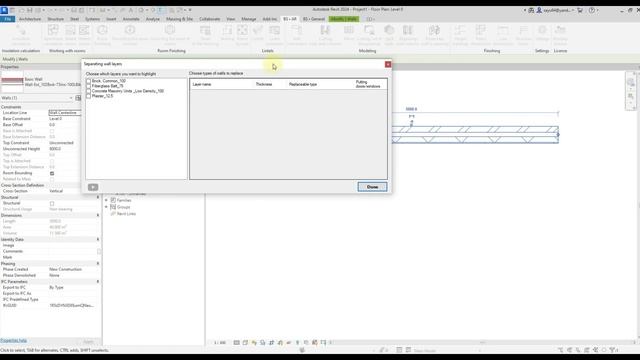Select Revit Links in Project Browser
The width and height of the screenshot is (640, 360).
tap(126, 214)
